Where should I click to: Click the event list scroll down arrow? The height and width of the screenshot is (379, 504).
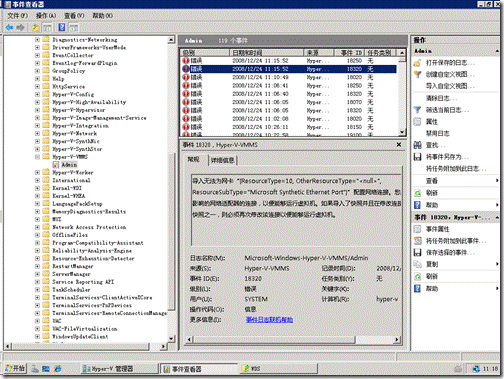tap(402, 132)
